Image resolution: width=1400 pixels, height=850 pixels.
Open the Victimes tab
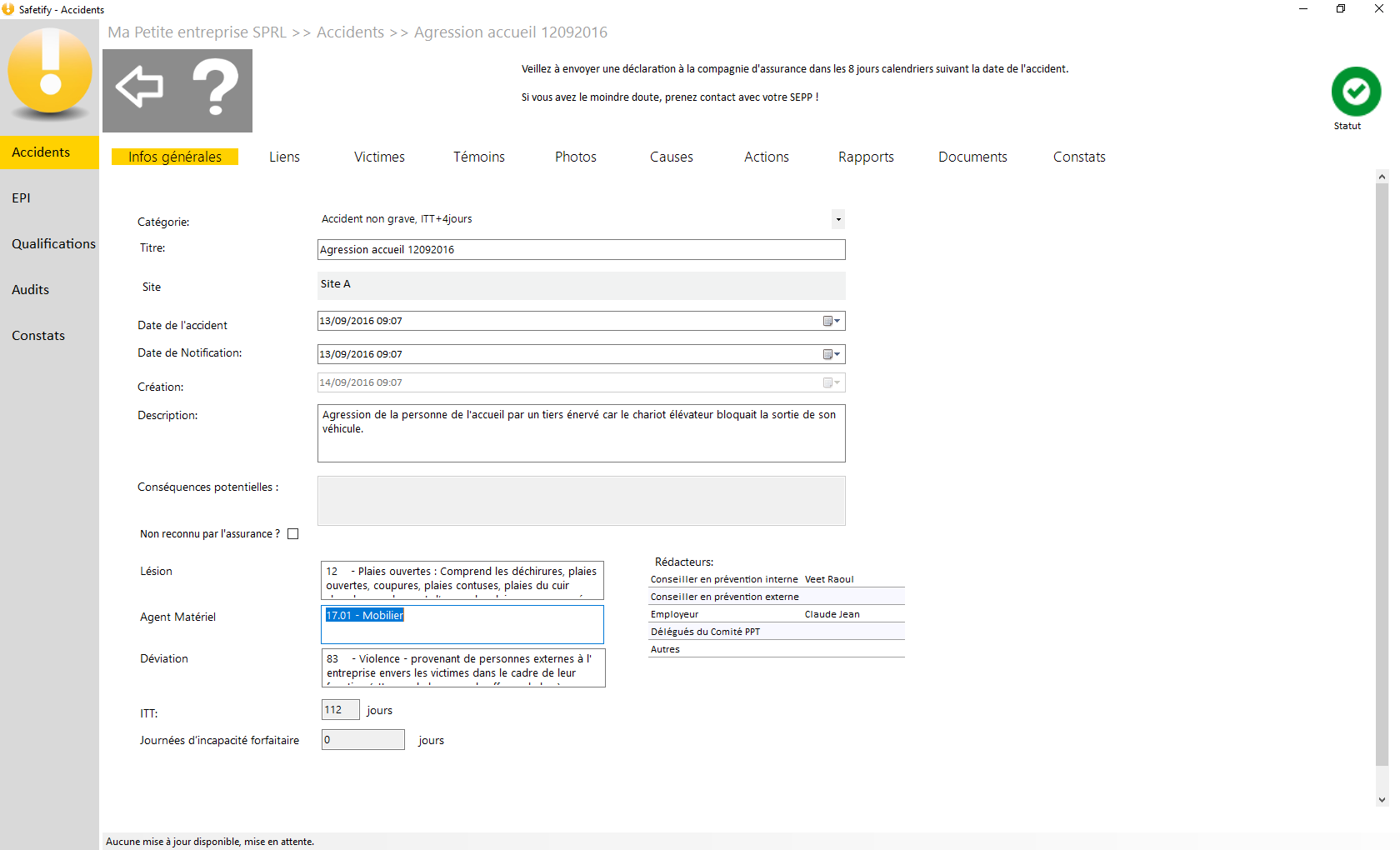point(379,157)
